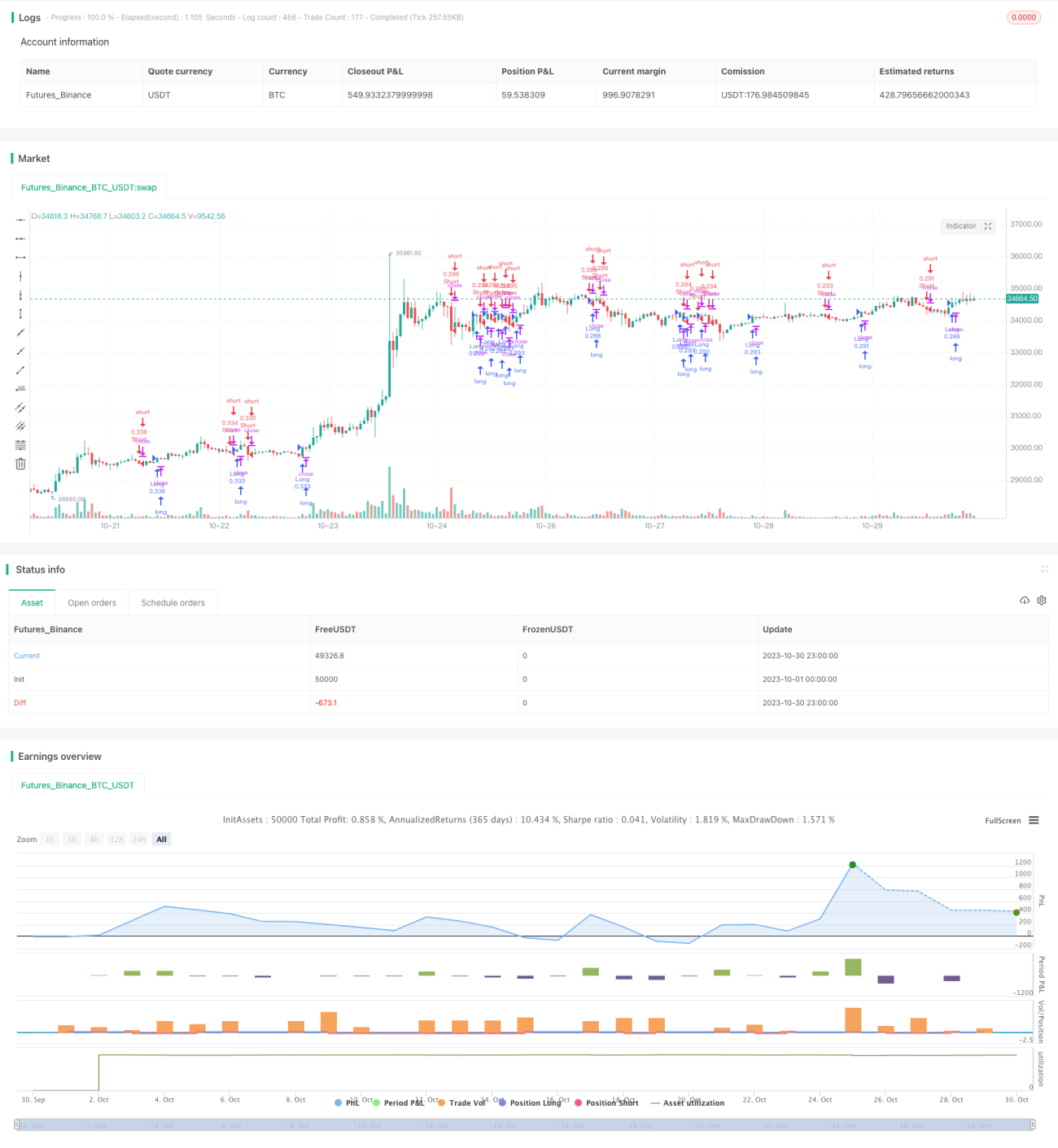
Task: Switch to the Open orders tab
Action: click(x=92, y=603)
